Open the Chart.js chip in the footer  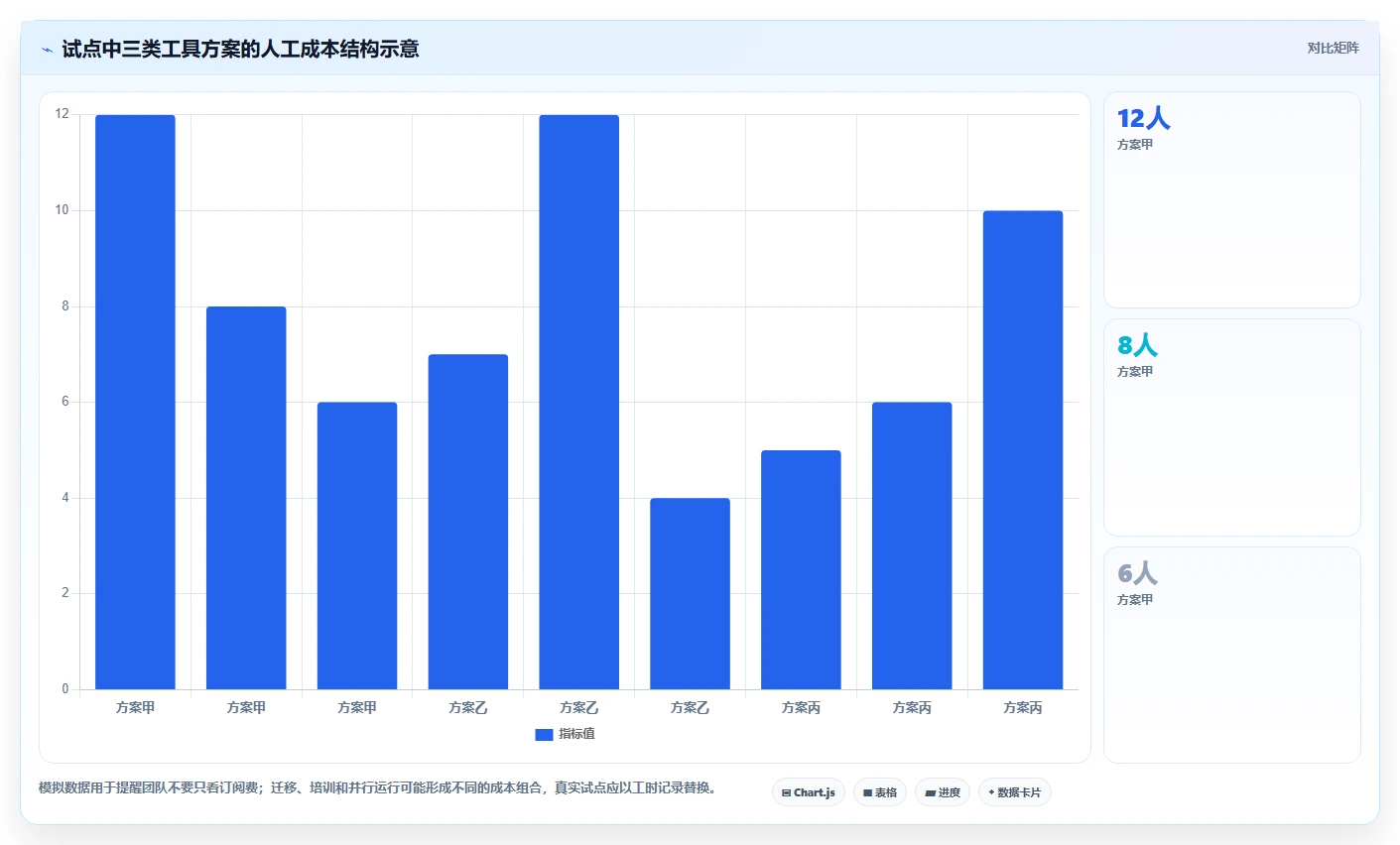[x=809, y=792]
